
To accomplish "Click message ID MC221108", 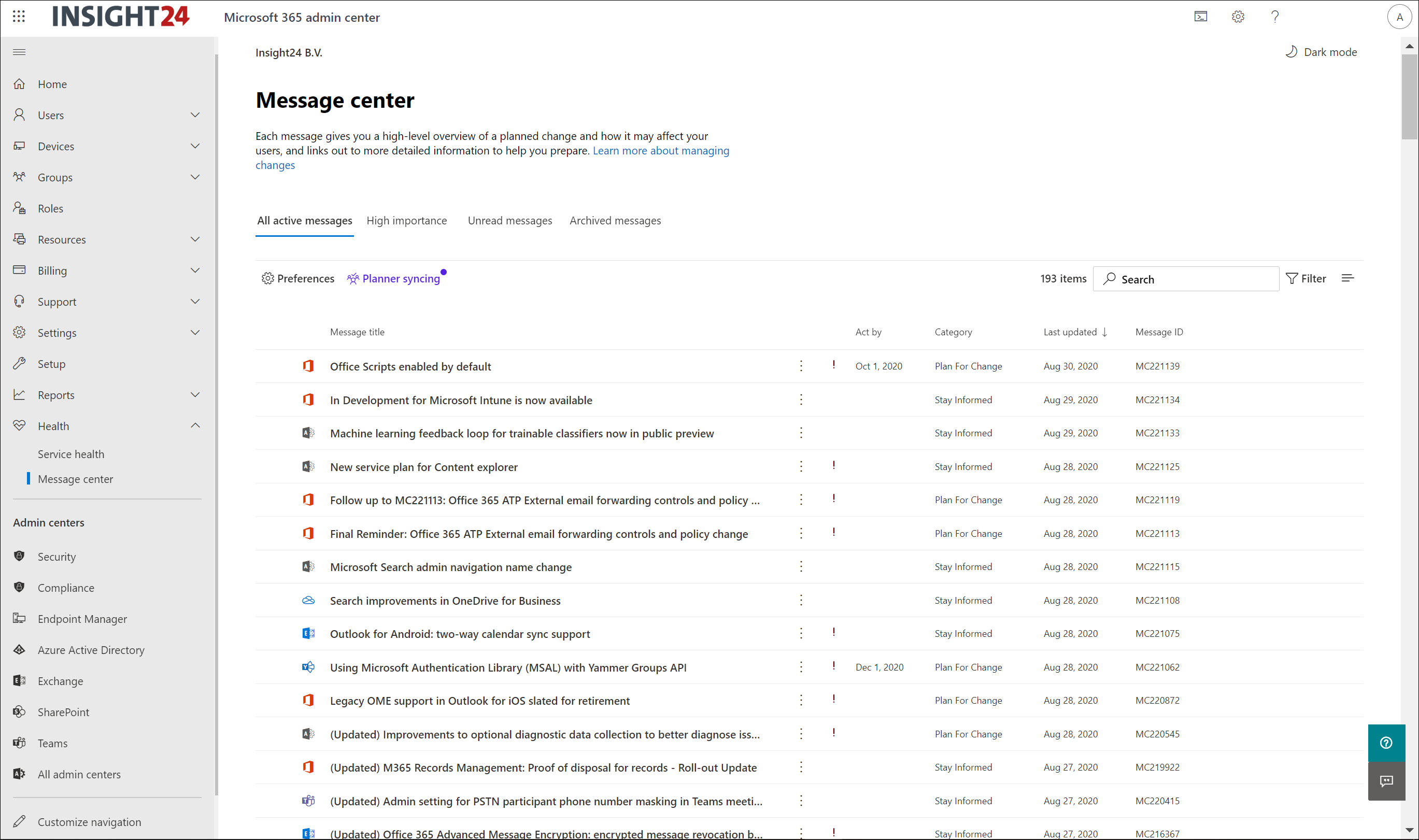I will (1157, 600).
